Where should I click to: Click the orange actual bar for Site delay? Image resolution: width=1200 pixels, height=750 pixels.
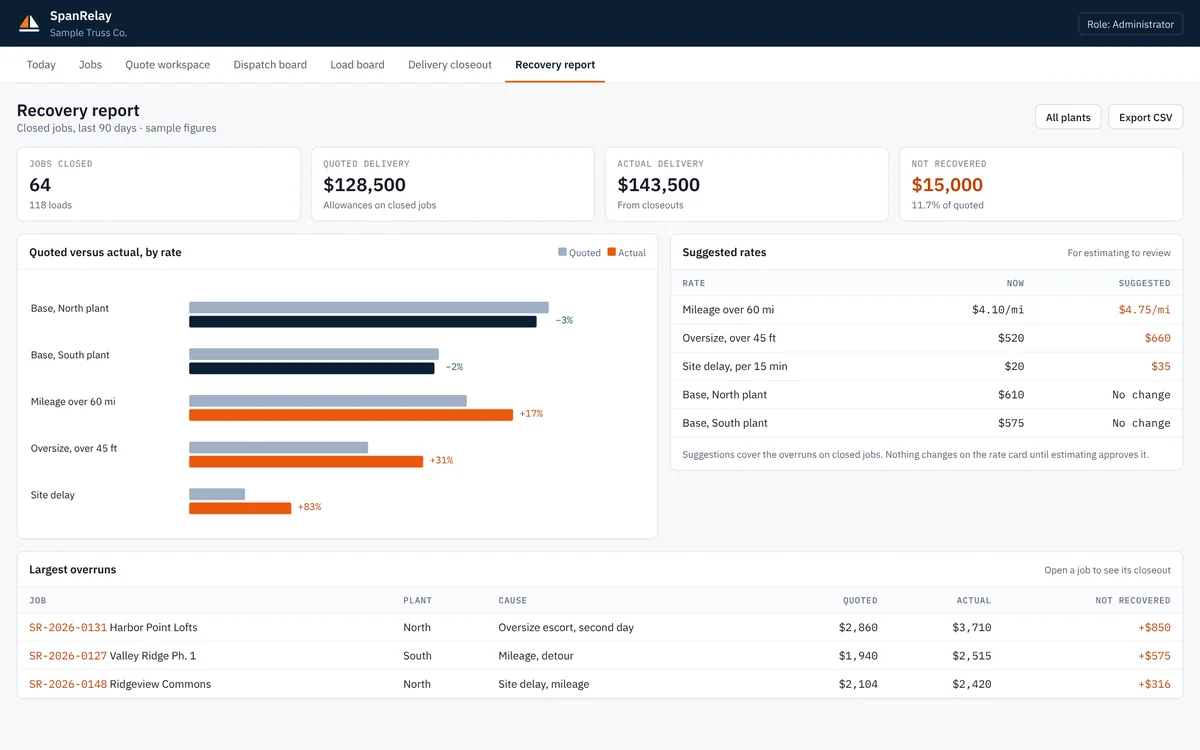[x=240, y=508]
